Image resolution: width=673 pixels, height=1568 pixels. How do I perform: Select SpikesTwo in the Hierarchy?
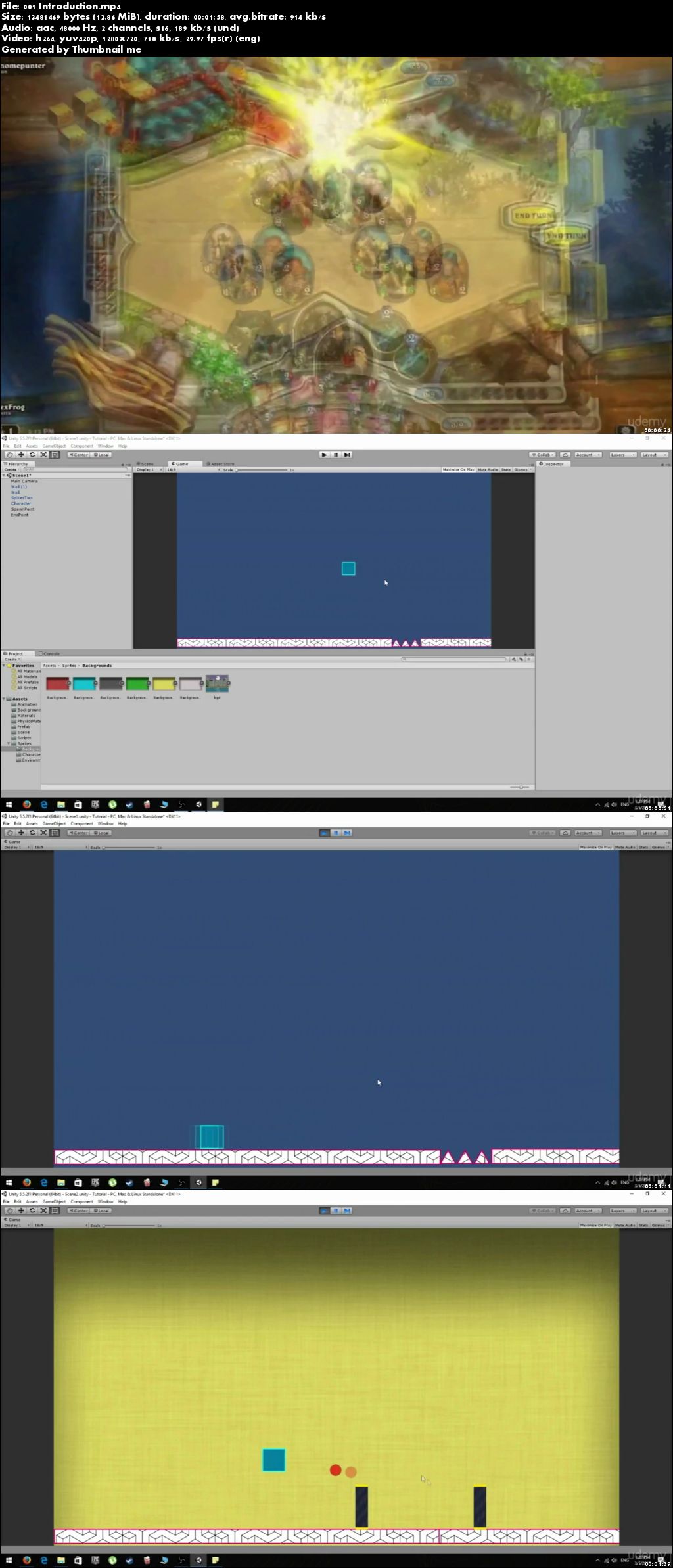[x=22, y=498]
